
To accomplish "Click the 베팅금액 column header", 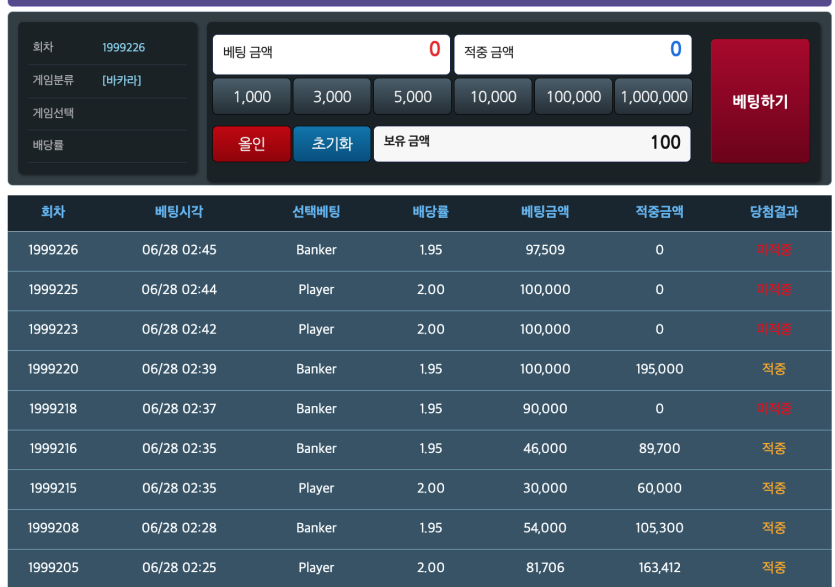I will [545, 211].
